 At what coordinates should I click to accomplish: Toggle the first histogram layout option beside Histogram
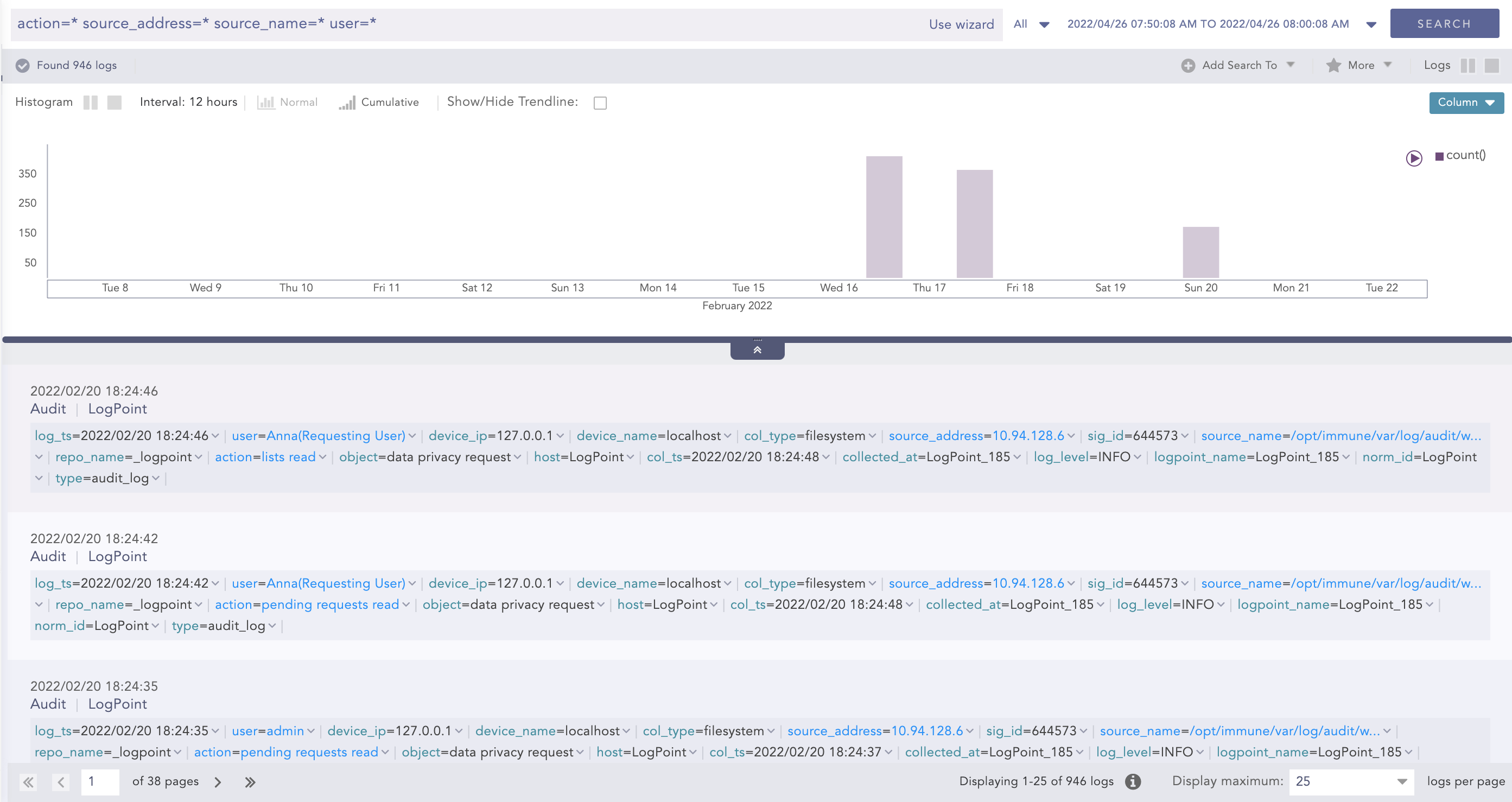(91, 102)
